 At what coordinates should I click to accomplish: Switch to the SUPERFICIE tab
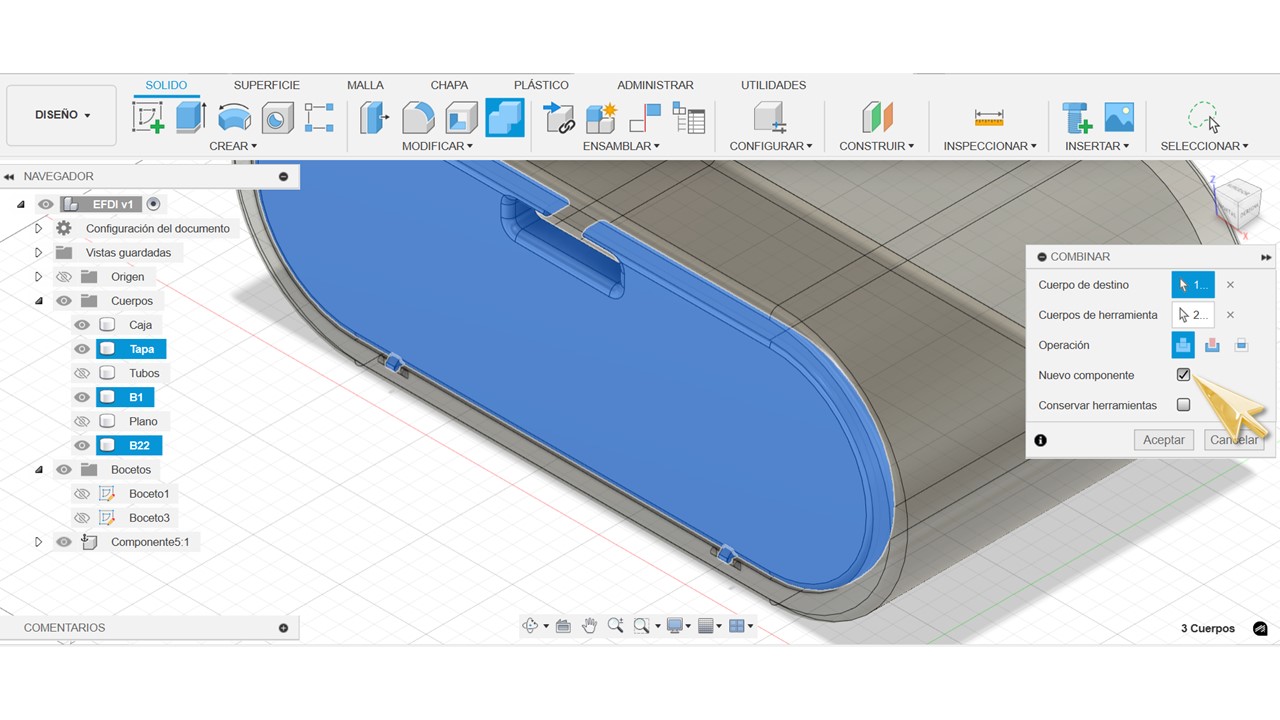(266, 85)
